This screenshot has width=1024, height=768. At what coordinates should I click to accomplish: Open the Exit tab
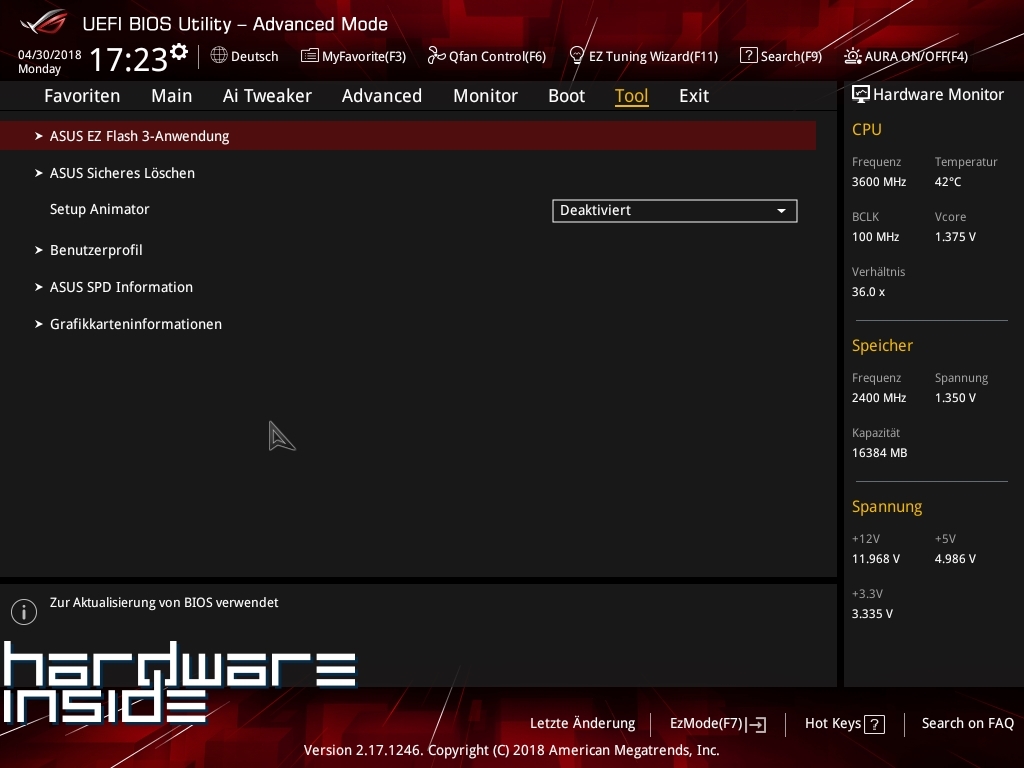tap(694, 96)
